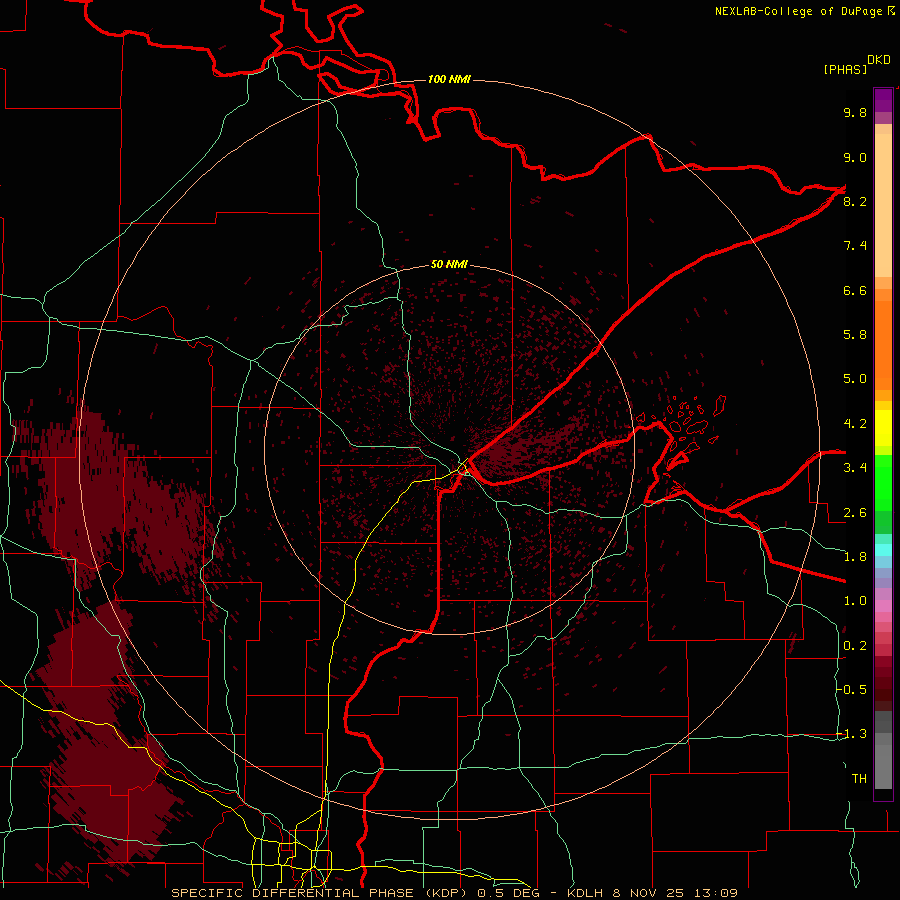Click the 1.0 legend value
The image size is (900, 900).
pyautogui.click(x=855, y=601)
